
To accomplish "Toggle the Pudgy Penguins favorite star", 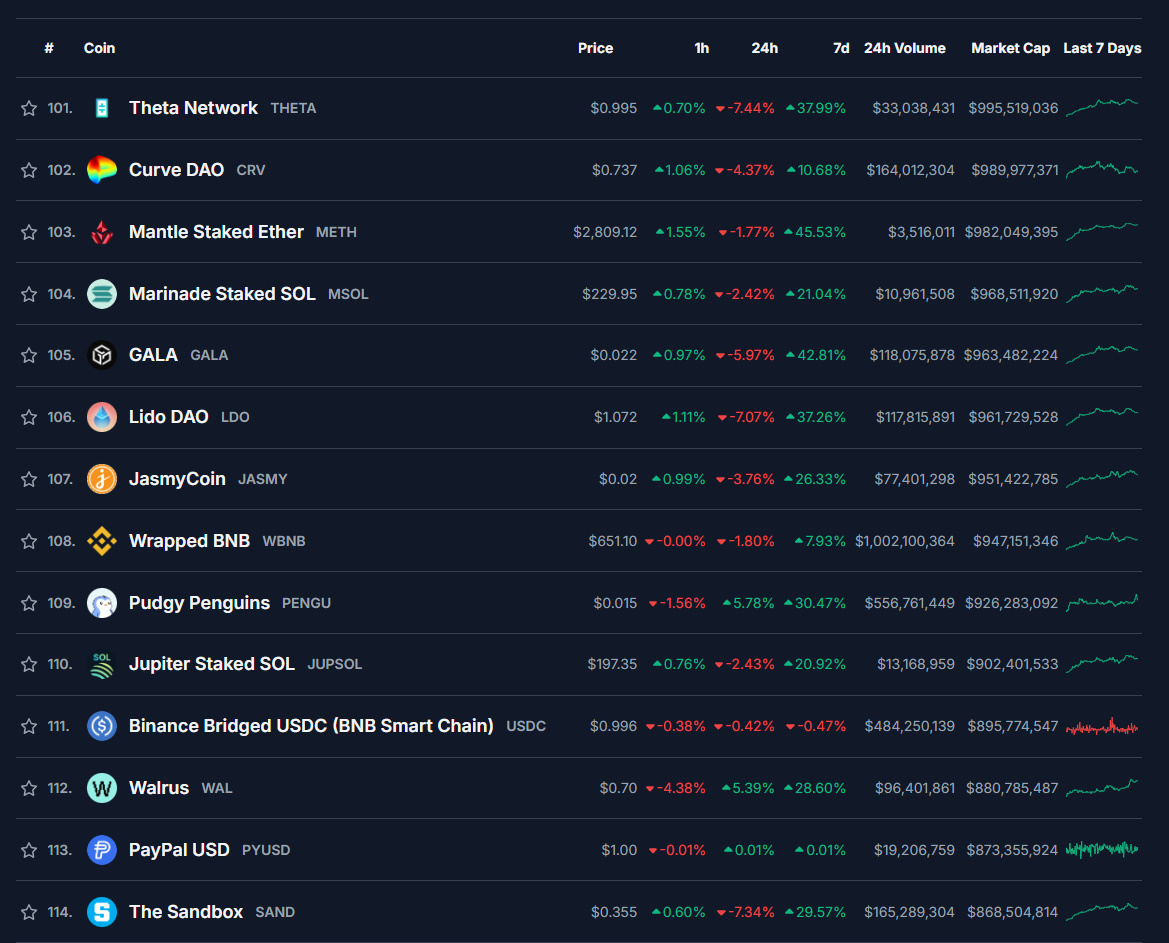I will click(29, 602).
